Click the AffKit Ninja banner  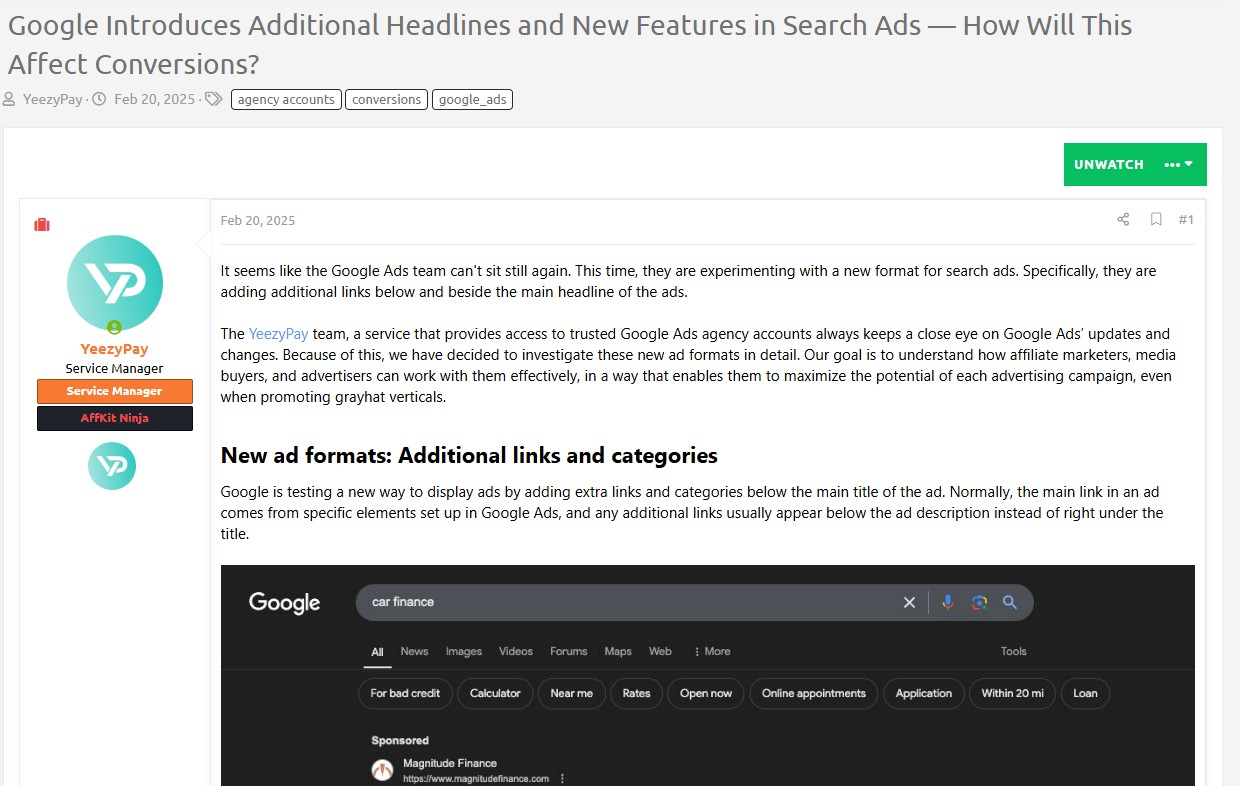[x=115, y=418]
